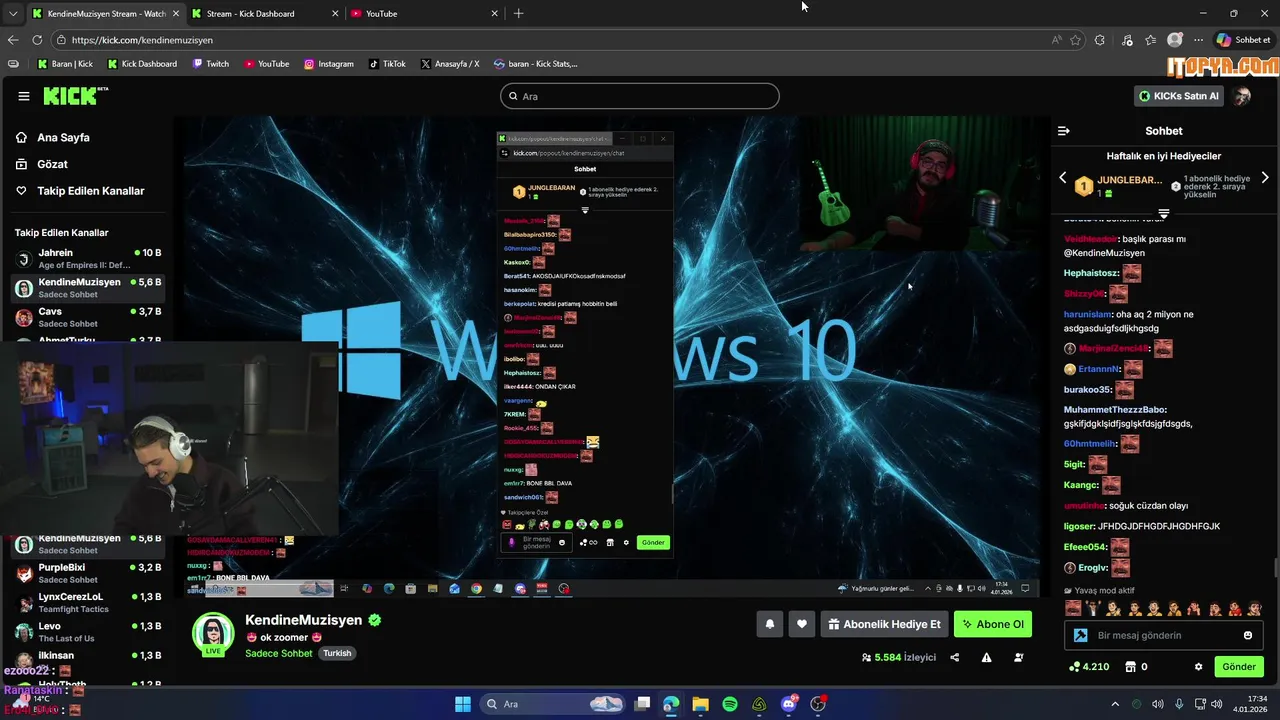Click the browser back arrow
The image size is (1280, 720).
[13, 40]
